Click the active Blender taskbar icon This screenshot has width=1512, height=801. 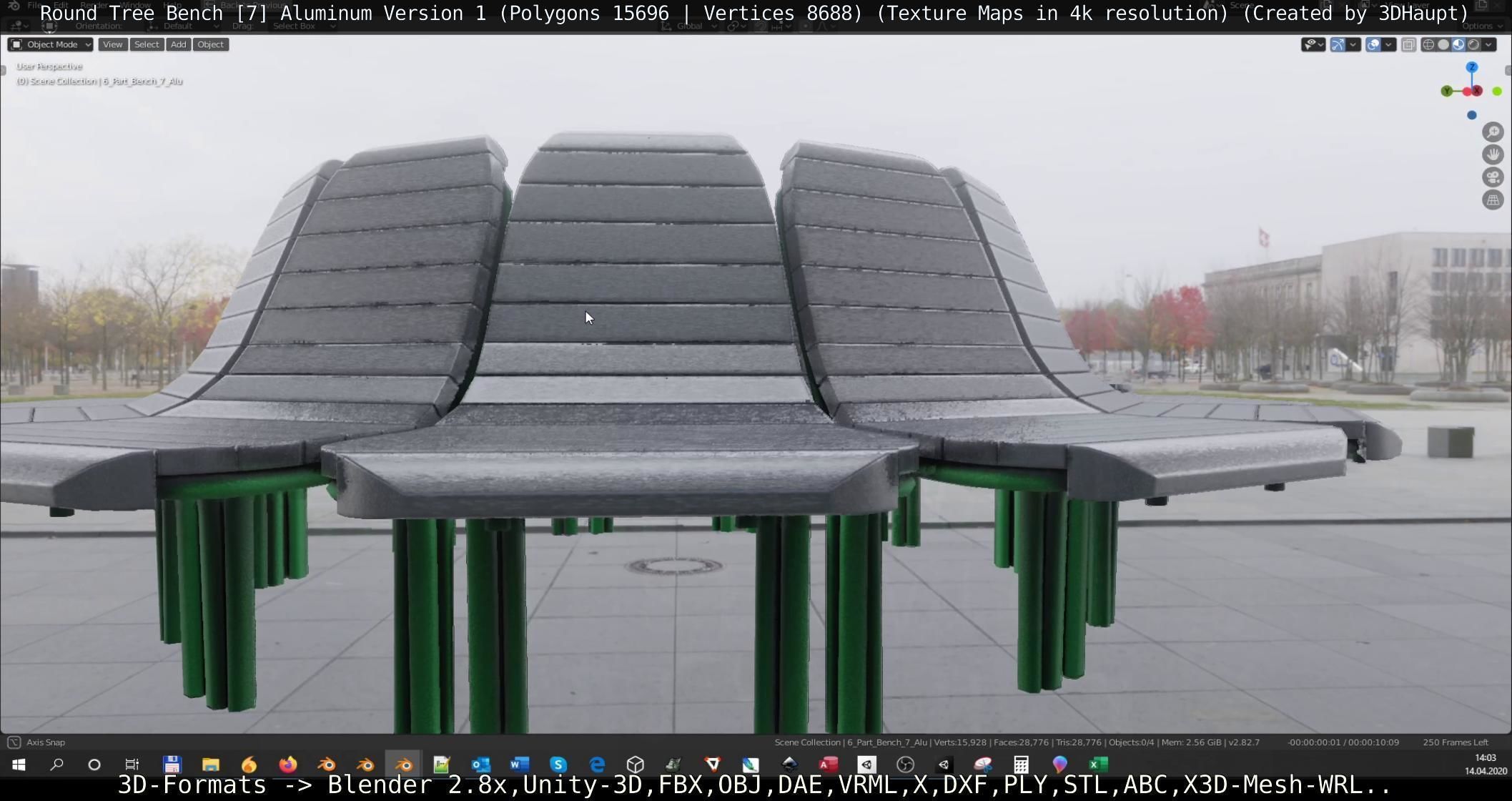point(403,765)
